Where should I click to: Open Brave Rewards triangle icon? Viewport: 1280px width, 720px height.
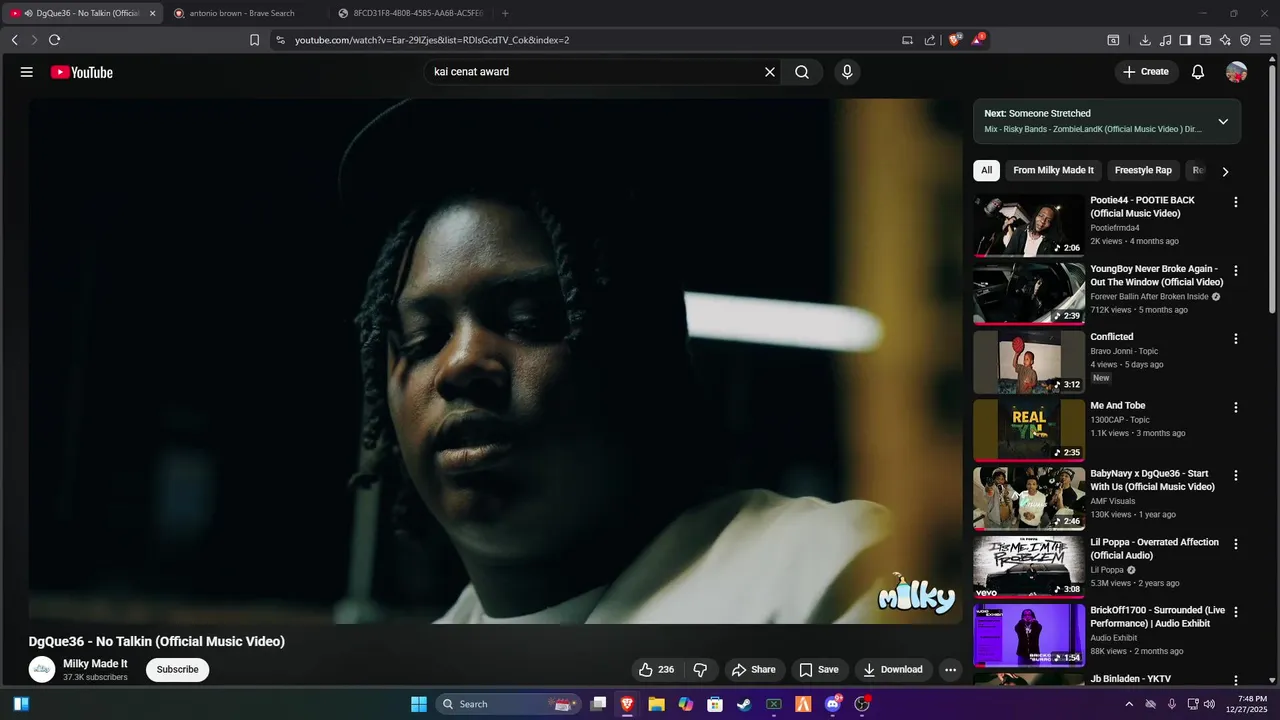coord(977,40)
